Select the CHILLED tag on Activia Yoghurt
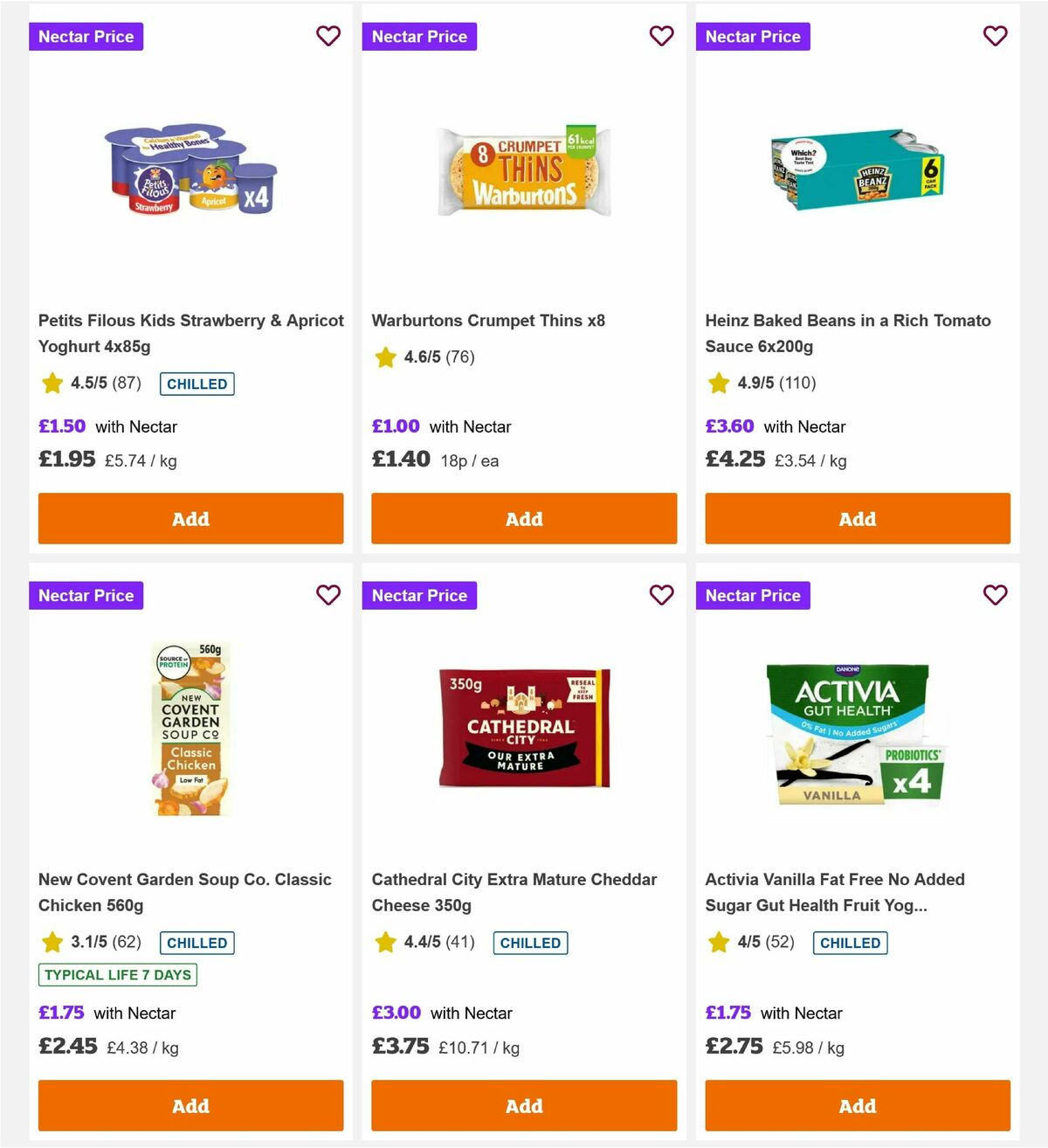The image size is (1048, 1148). (x=850, y=943)
